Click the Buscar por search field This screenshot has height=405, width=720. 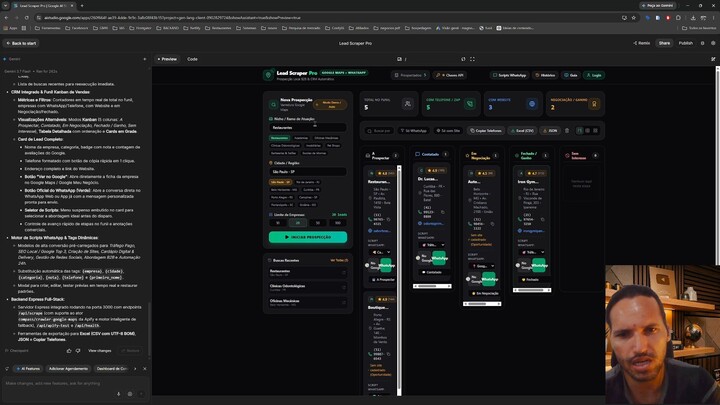click(x=379, y=130)
